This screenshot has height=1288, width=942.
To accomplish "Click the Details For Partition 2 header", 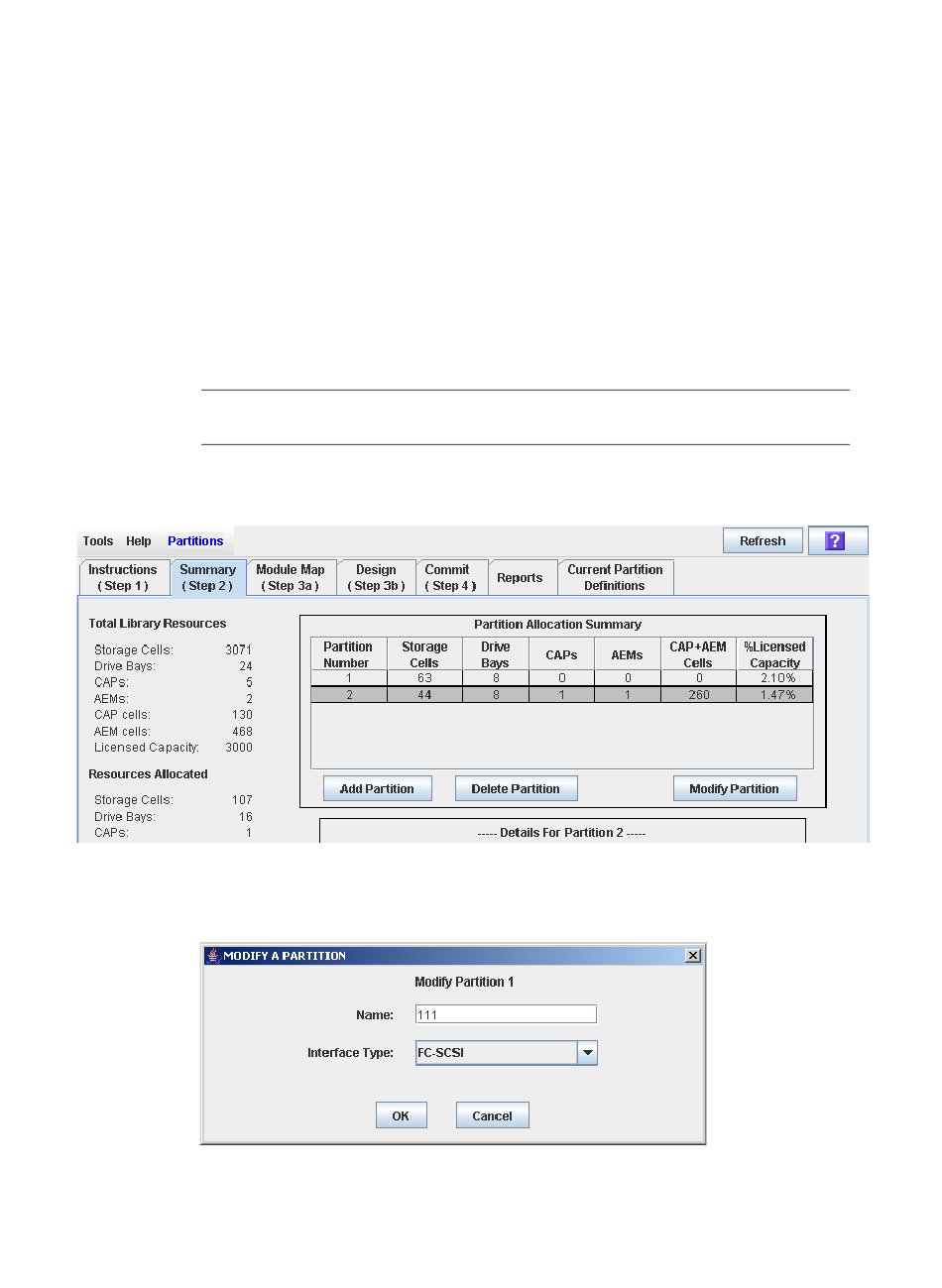I will tap(561, 833).
